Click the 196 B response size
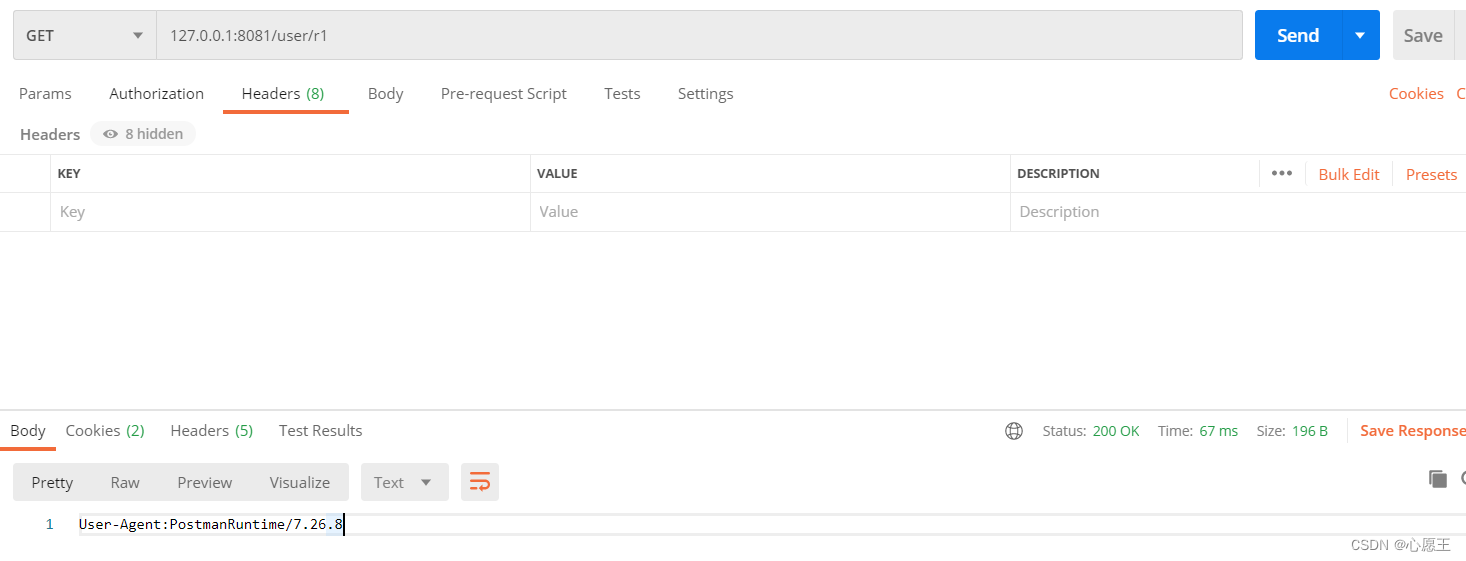The height and width of the screenshot is (561, 1466). 1310,431
